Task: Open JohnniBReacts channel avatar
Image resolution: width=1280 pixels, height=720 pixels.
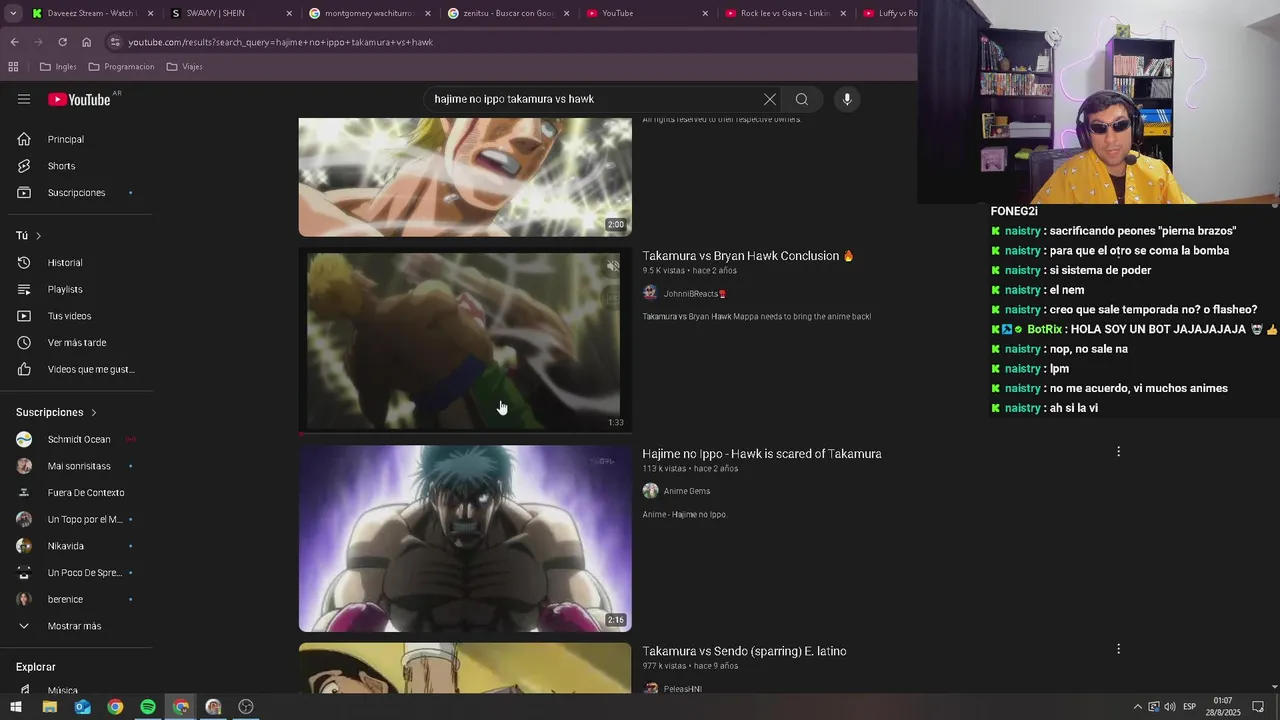Action: [650, 293]
